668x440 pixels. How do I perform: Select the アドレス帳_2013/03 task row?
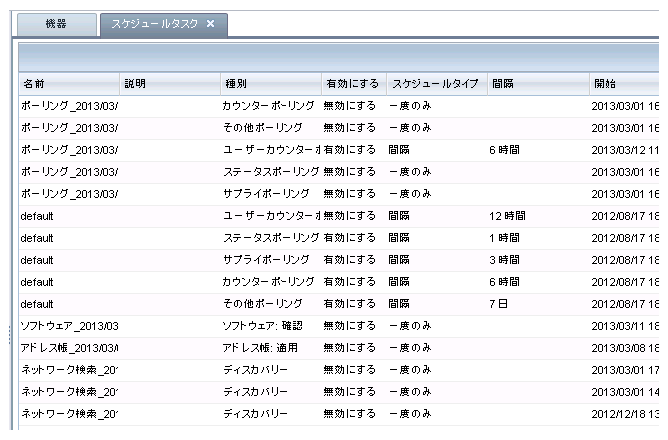coord(69,347)
